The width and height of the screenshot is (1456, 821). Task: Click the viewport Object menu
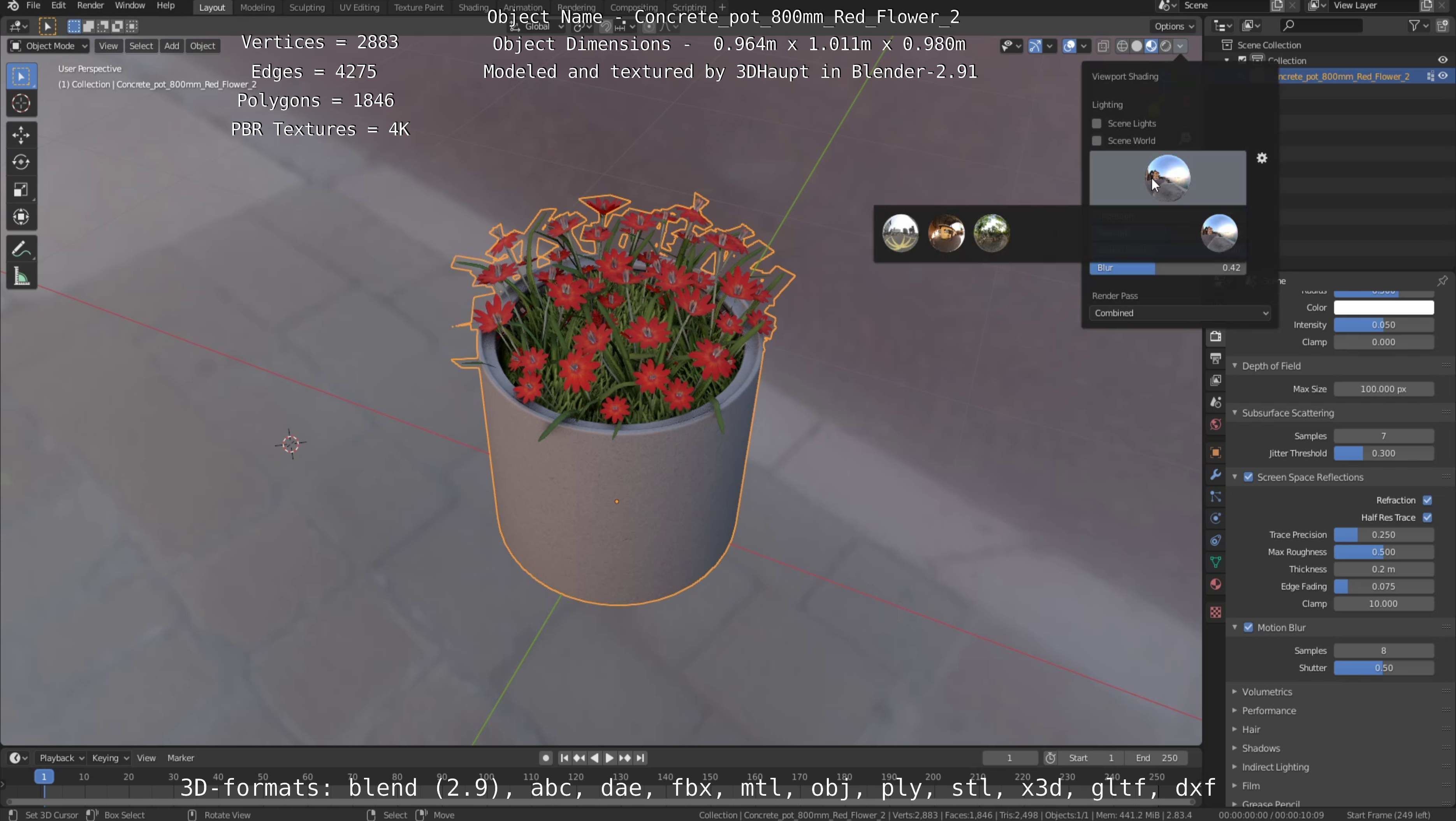pos(202,46)
